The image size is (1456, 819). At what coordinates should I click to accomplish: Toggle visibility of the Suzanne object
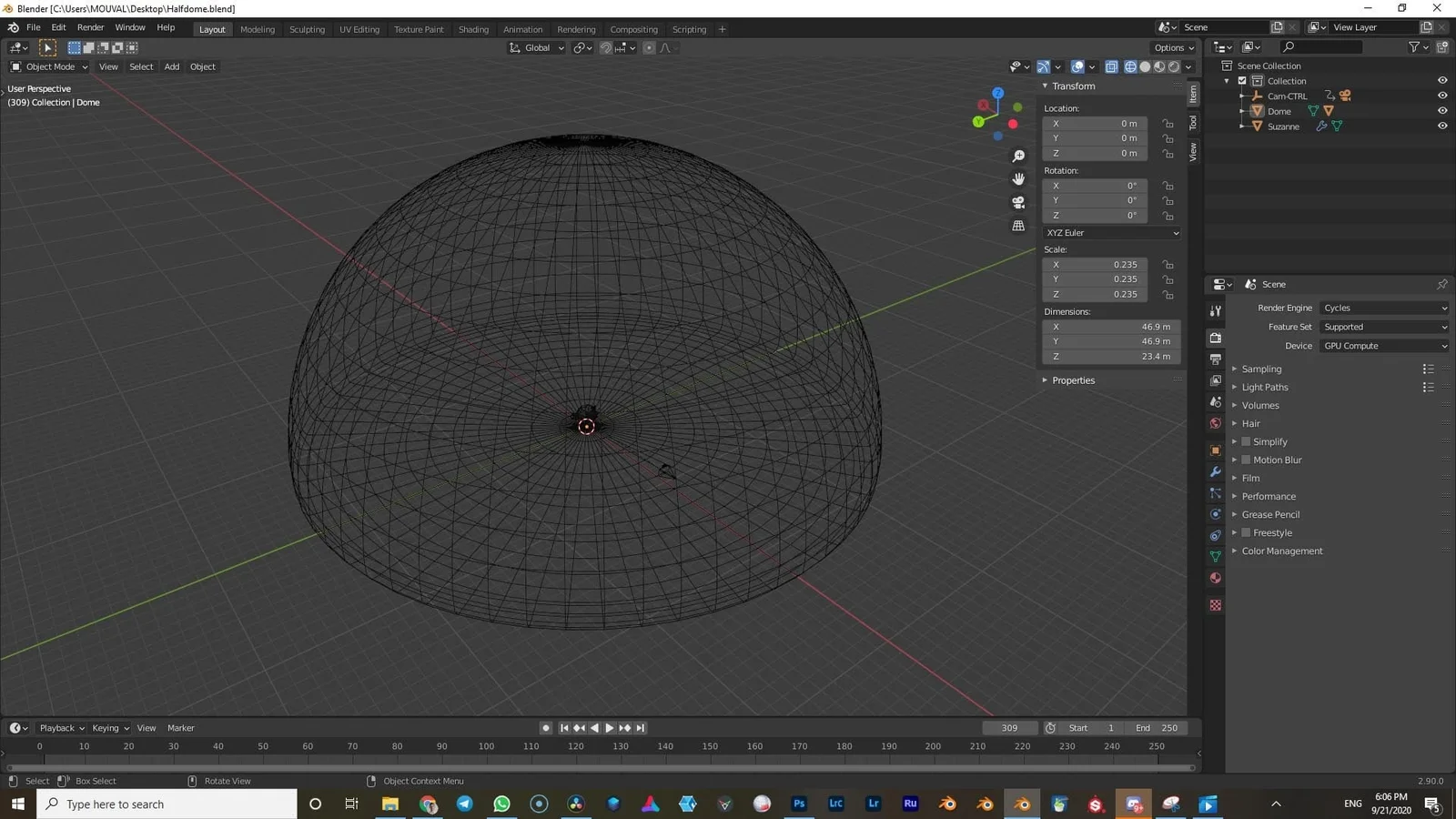pos(1441,126)
